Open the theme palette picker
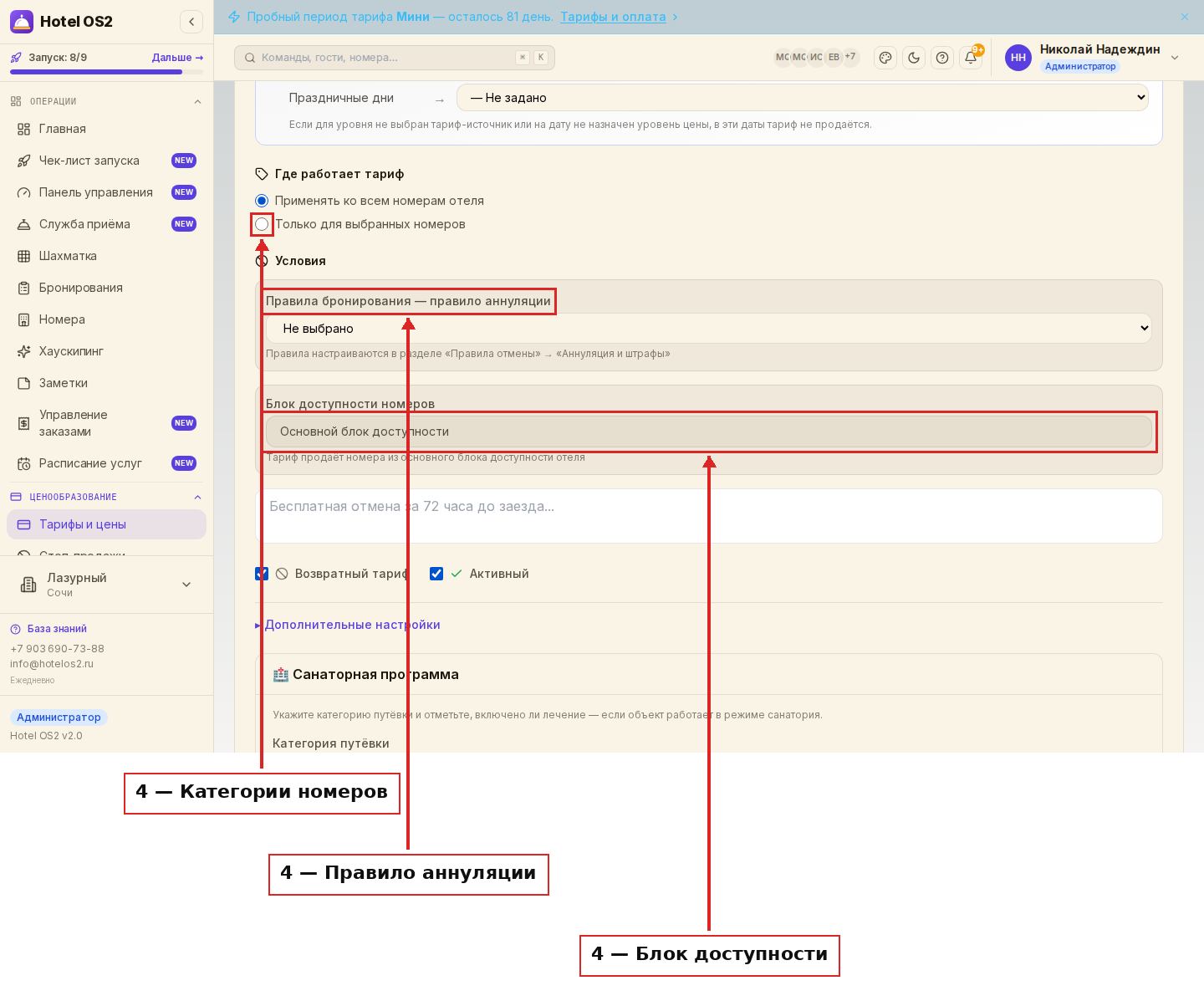Viewport: 1204px width, 996px height. pyautogui.click(x=885, y=58)
